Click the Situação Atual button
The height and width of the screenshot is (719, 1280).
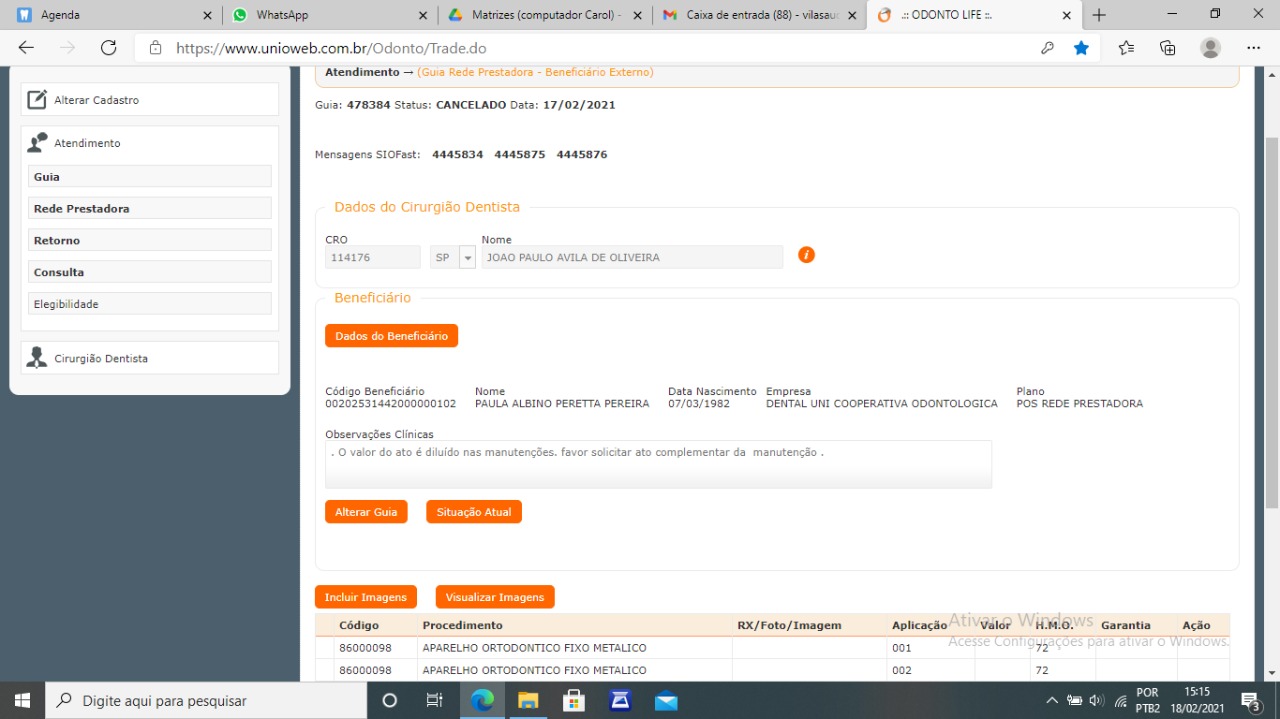[x=474, y=512]
